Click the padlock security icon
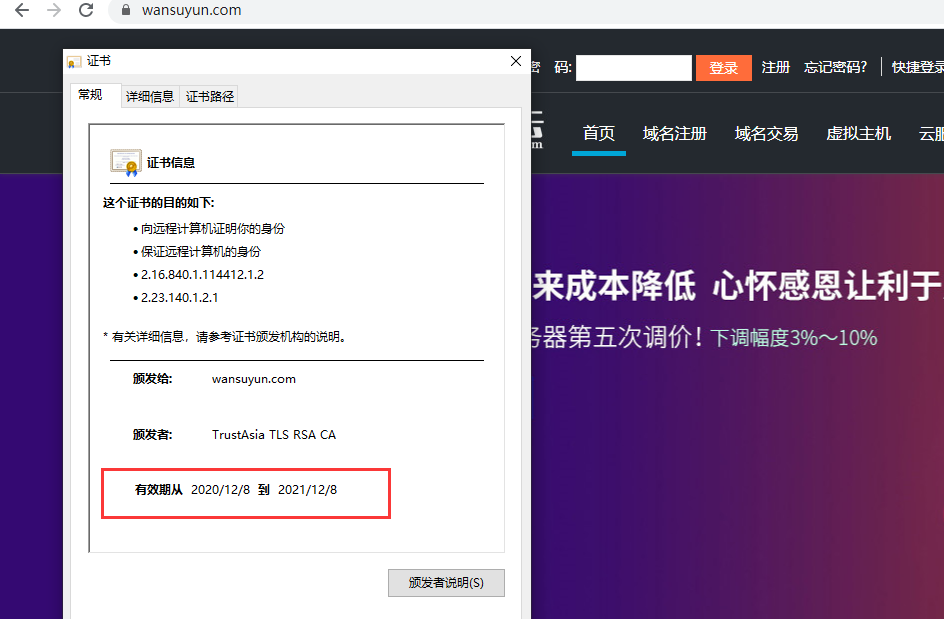Screen dimensions: 944x619 pyautogui.click(x=126, y=10)
